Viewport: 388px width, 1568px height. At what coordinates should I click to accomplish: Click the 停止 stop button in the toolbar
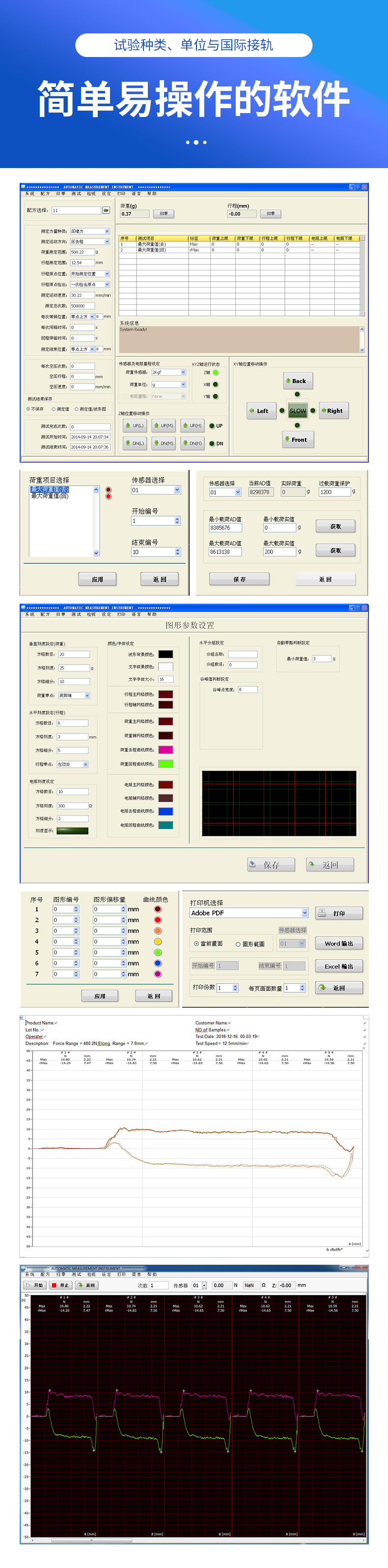pyautogui.click(x=60, y=1285)
